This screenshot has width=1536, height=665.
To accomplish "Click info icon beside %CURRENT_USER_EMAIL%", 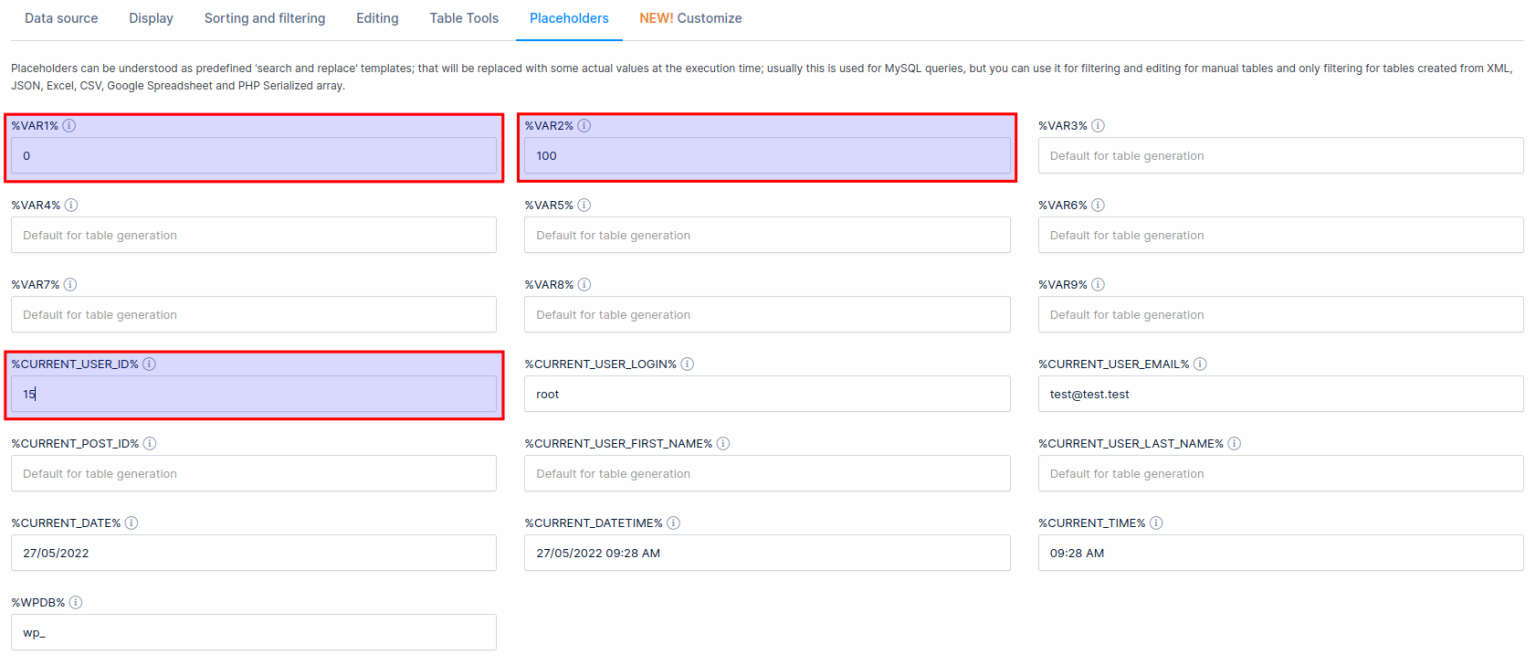I will [1200, 364].
